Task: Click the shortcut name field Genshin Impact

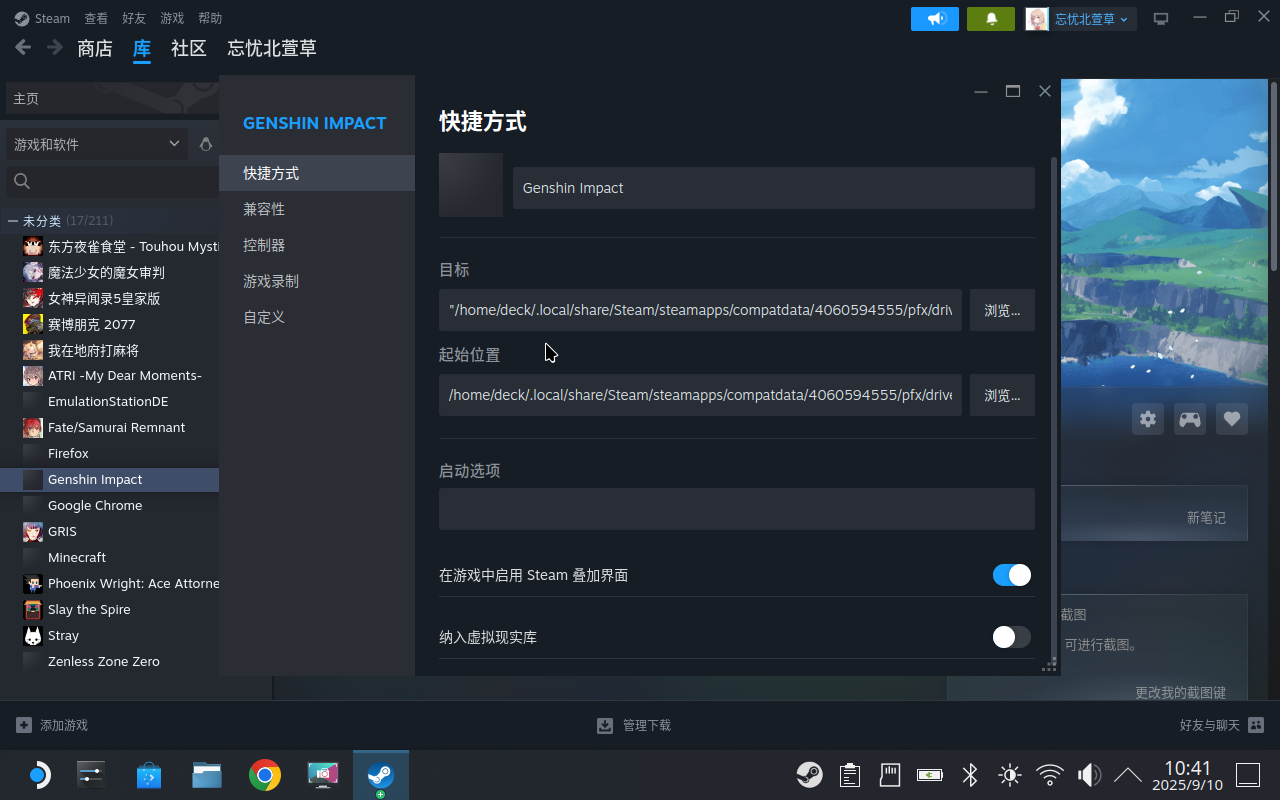Action: [774, 188]
